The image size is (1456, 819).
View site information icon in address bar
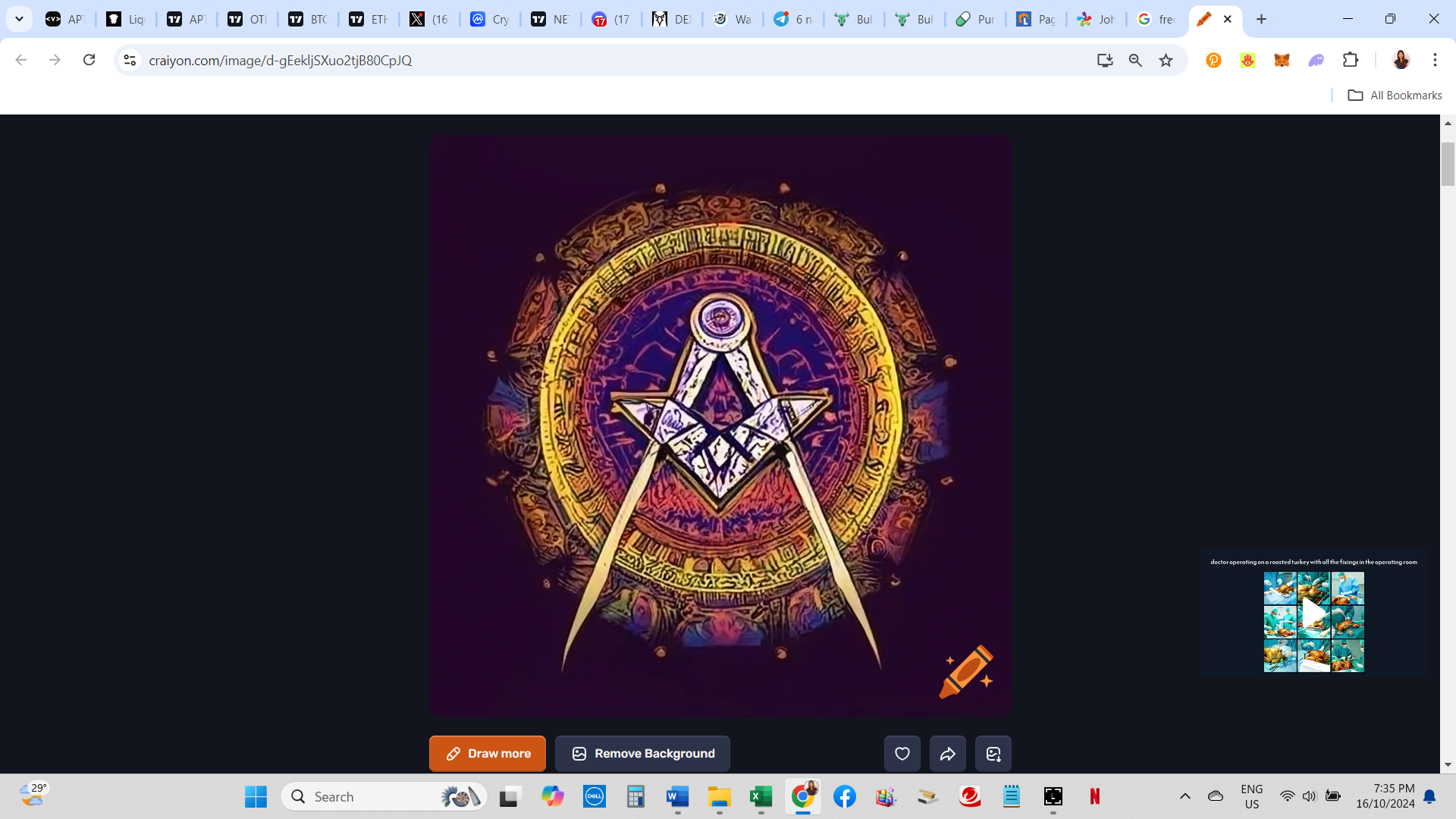tap(130, 60)
